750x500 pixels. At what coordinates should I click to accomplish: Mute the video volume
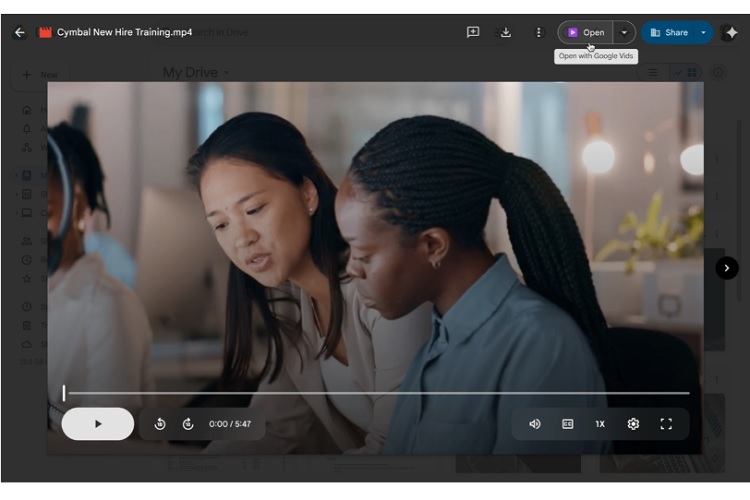click(x=535, y=424)
